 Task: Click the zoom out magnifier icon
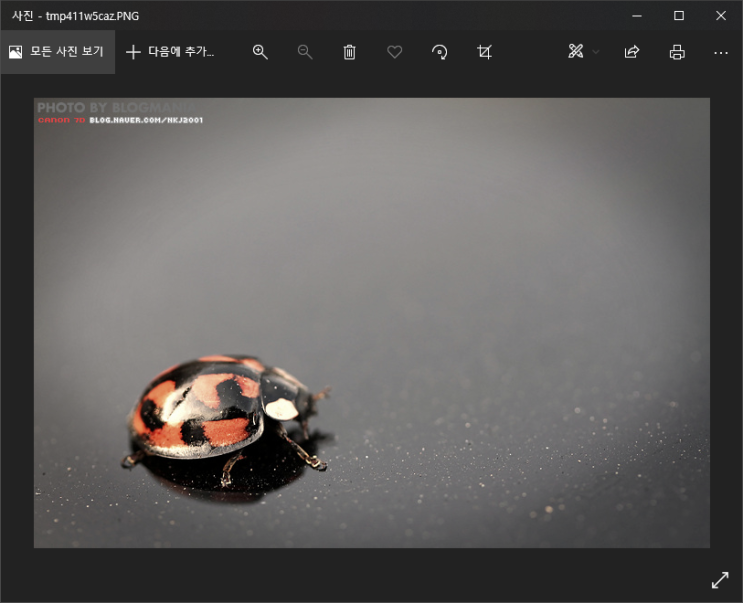pyautogui.click(x=305, y=52)
